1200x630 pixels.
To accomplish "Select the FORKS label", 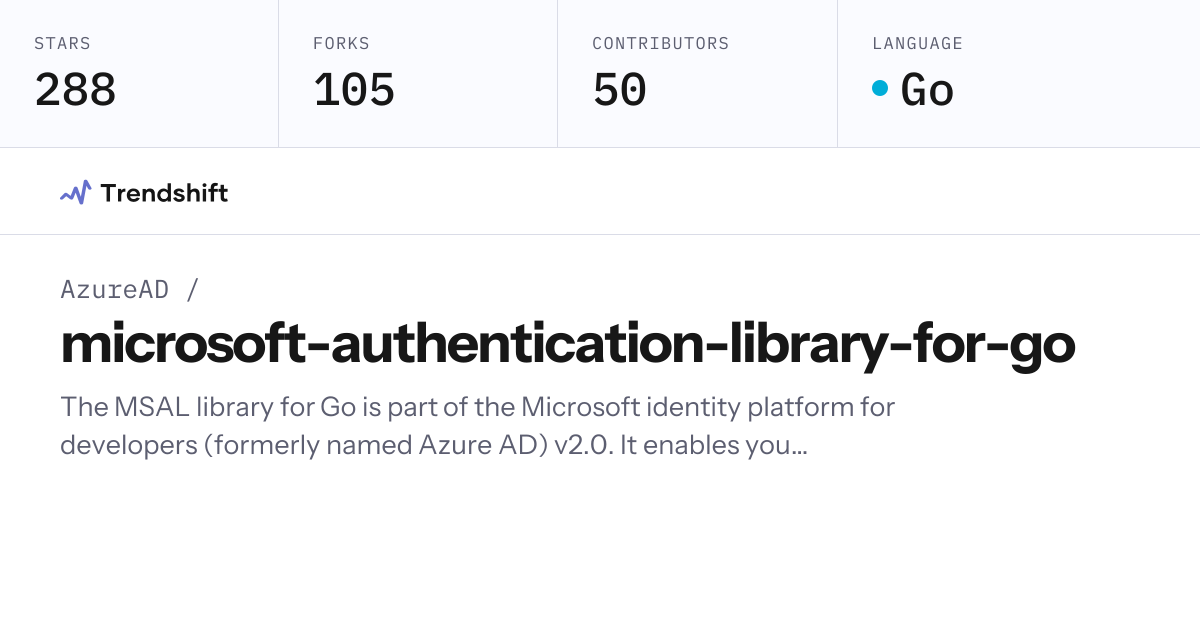I will (341, 44).
